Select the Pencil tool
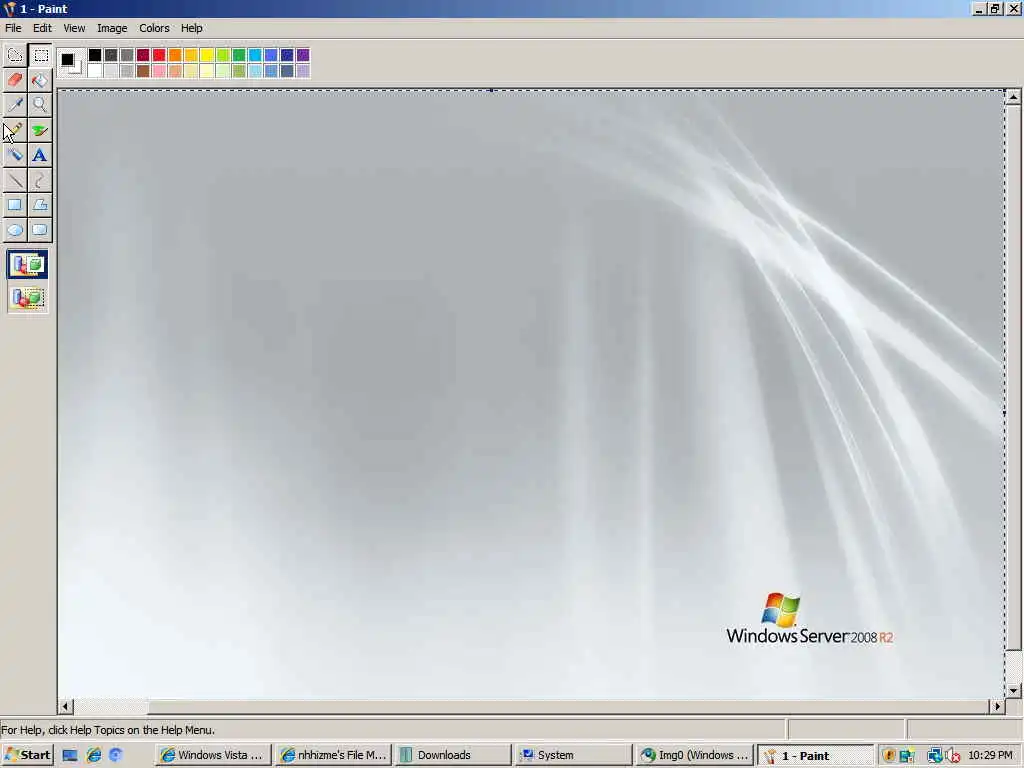The image size is (1024, 768). pos(15,130)
